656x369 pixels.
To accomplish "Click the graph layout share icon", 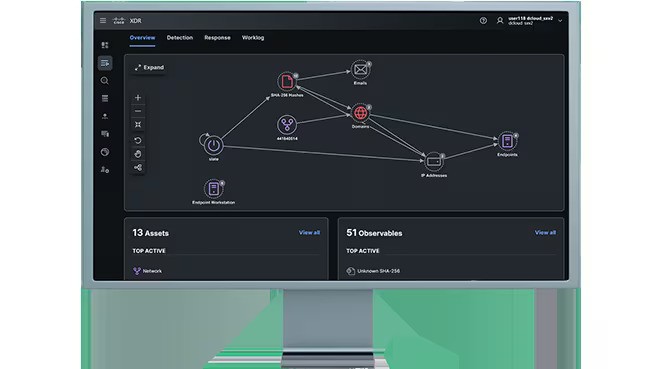I will click(138, 168).
